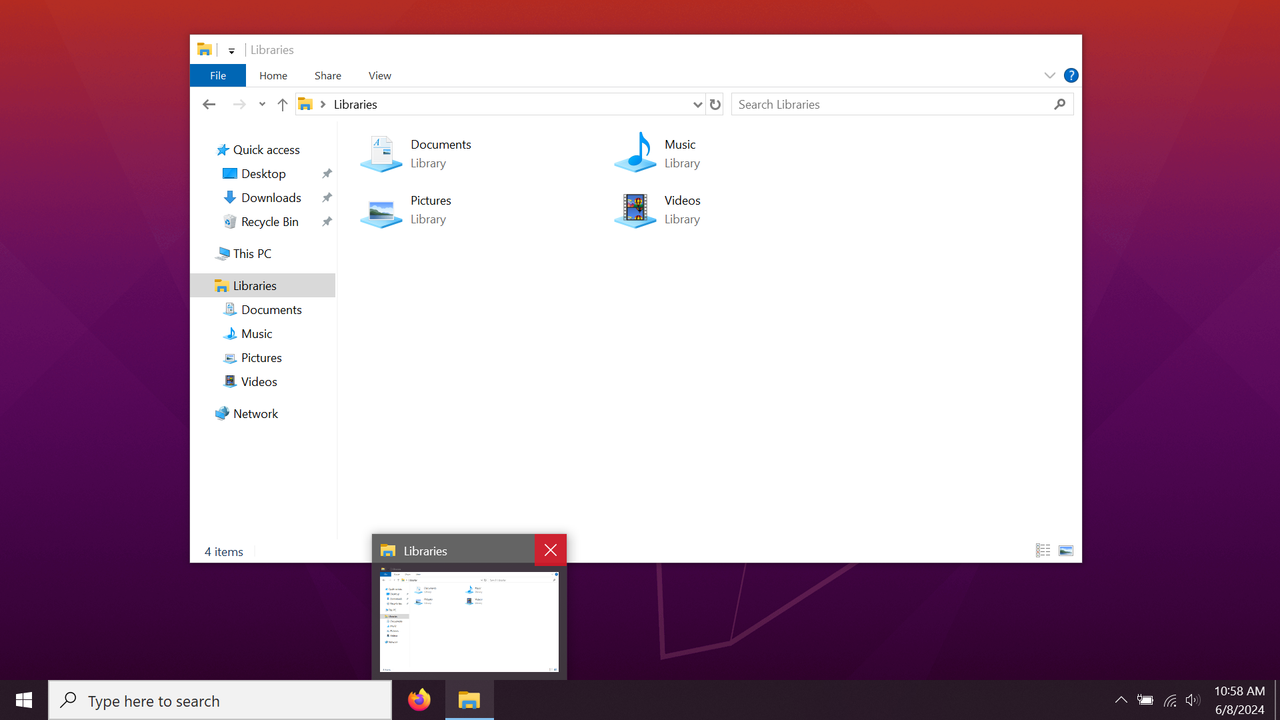
Task: Open the Windows Start menu
Action: [24, 700]
